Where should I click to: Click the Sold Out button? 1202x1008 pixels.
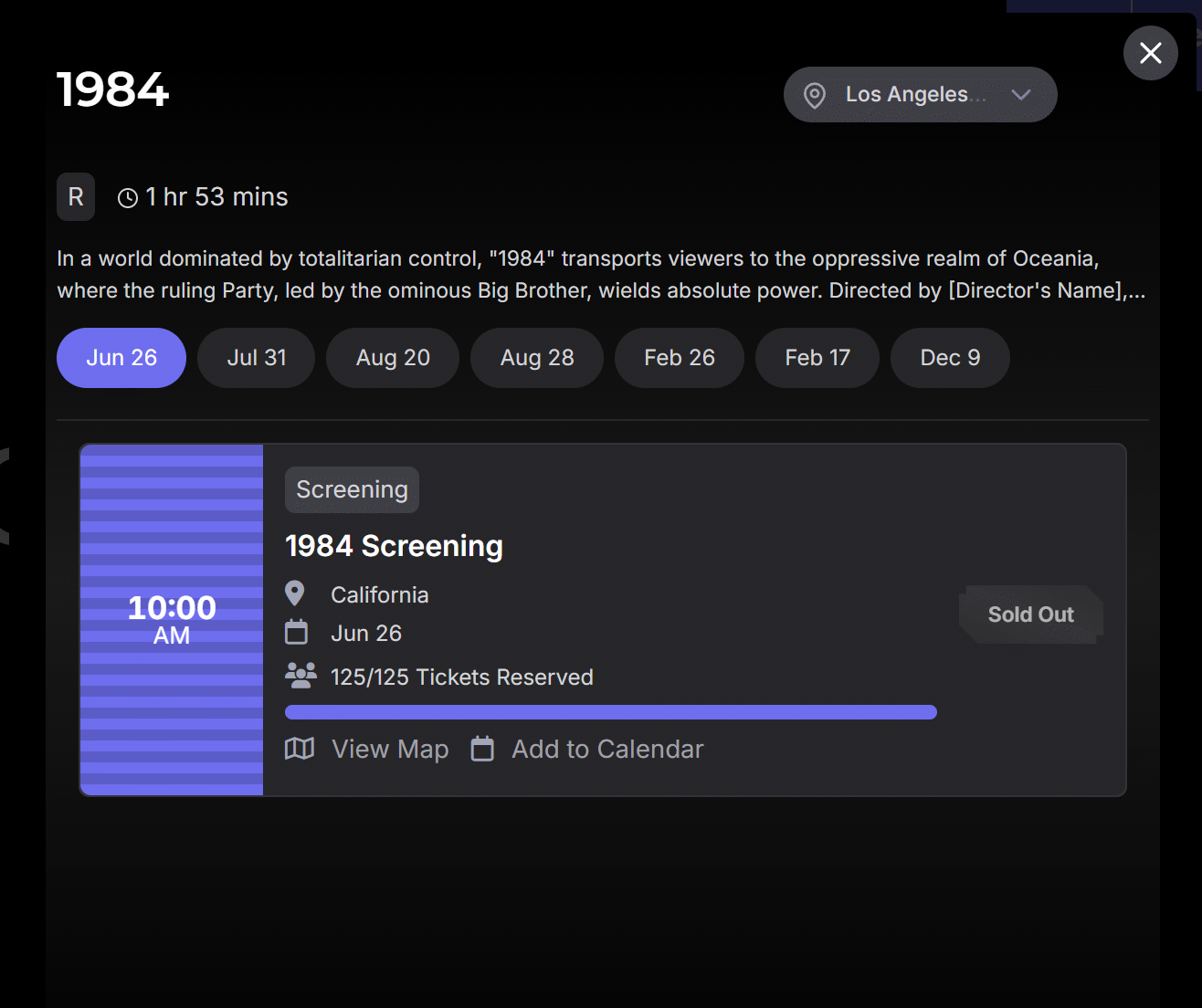tap(1030, 614)
